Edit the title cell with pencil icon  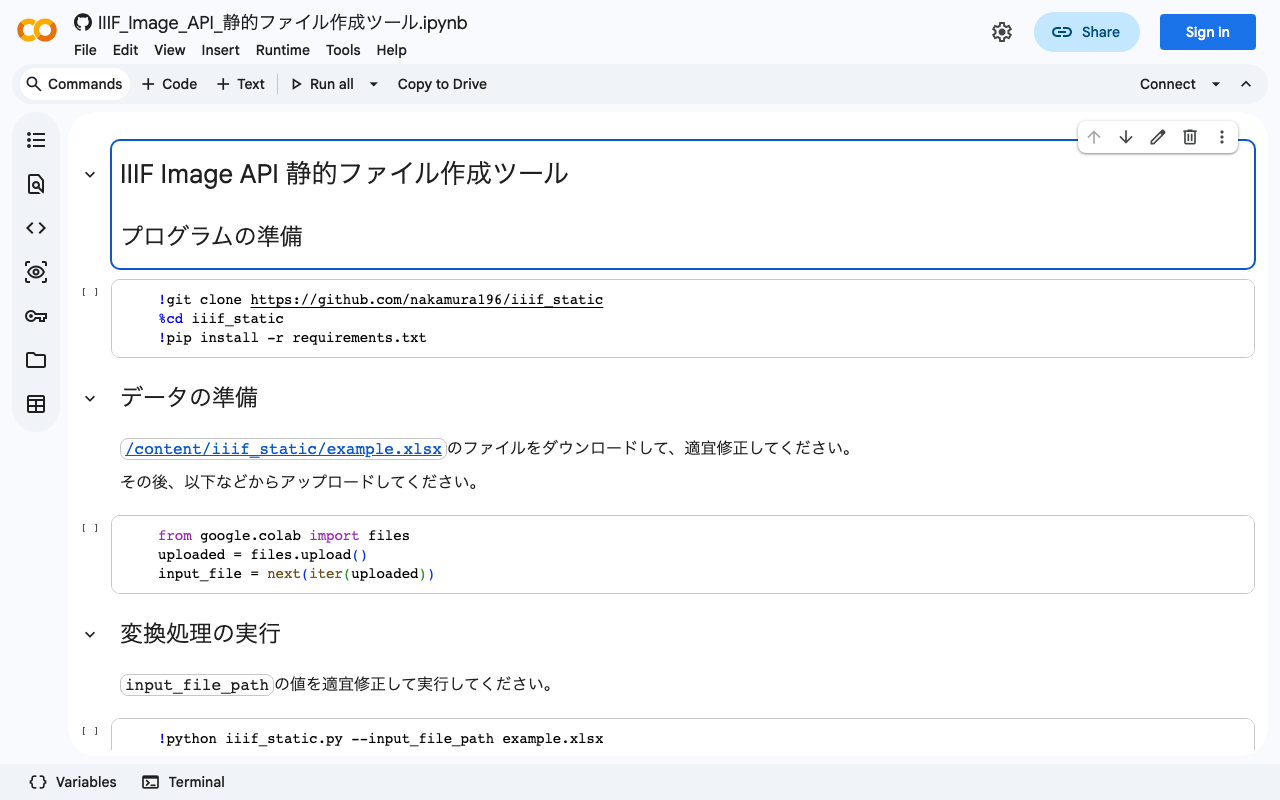pyautogui.click(x=1157, y=137)
